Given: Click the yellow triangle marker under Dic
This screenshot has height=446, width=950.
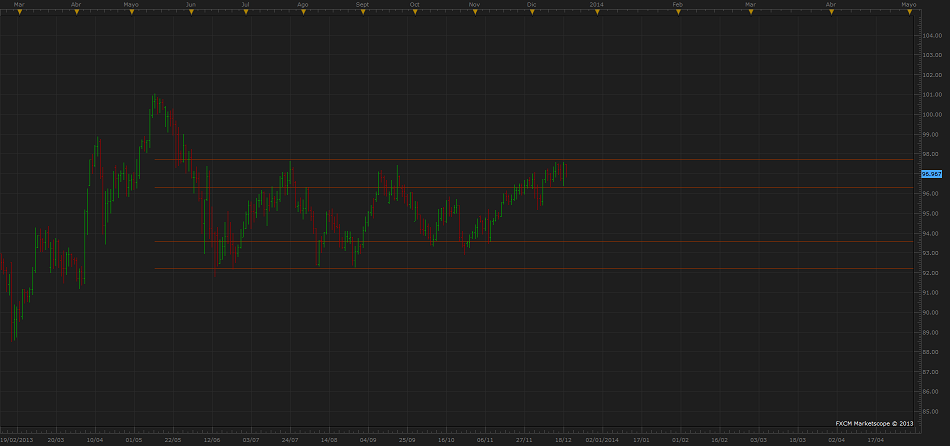Looking at the screenshot, I should [531, 12].
